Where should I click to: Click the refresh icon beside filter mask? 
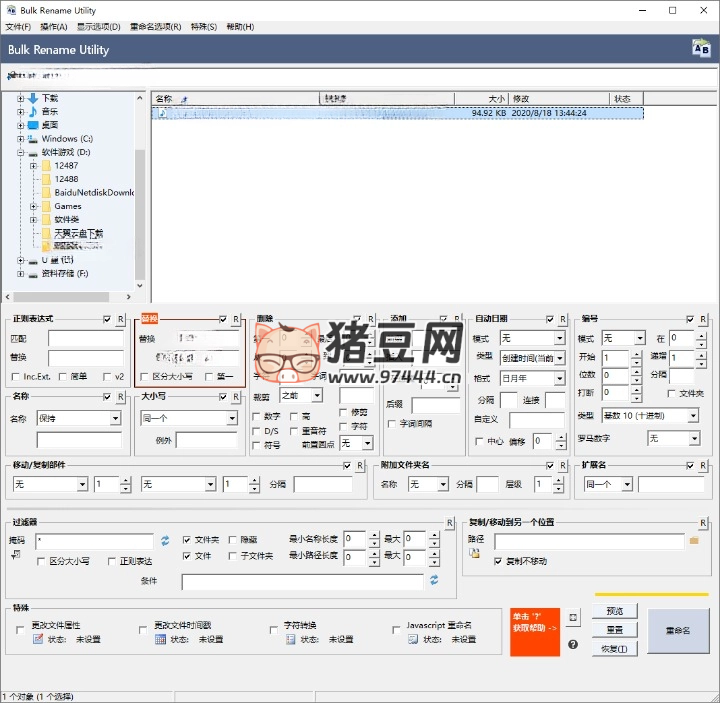coord(165,541)
